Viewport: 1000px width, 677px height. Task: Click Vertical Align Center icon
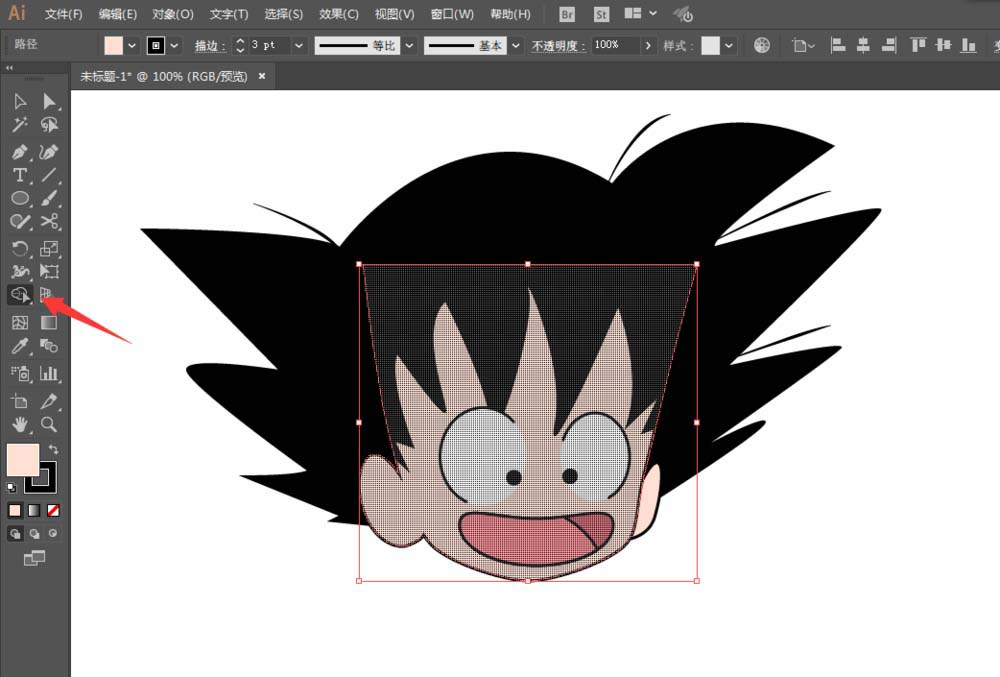coord(943,45)
